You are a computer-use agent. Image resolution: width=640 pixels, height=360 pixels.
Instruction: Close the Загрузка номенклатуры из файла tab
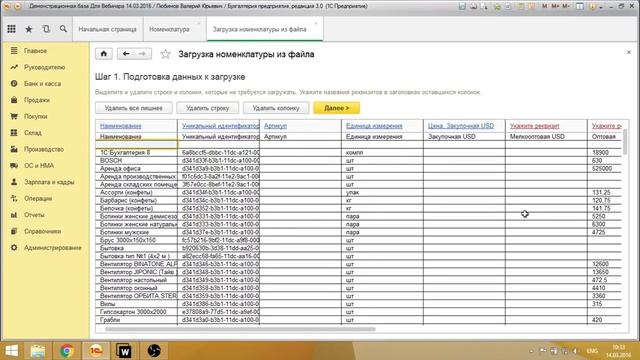pos(316,23)
